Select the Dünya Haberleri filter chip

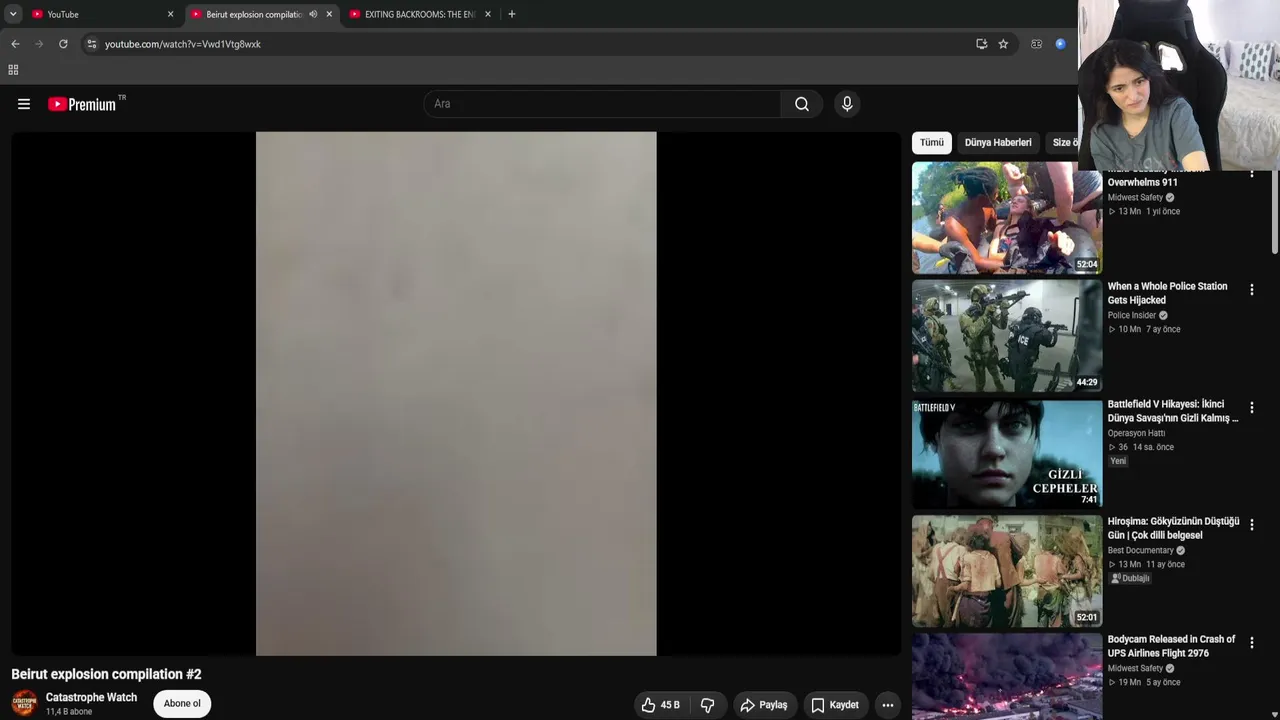point(998,143)
